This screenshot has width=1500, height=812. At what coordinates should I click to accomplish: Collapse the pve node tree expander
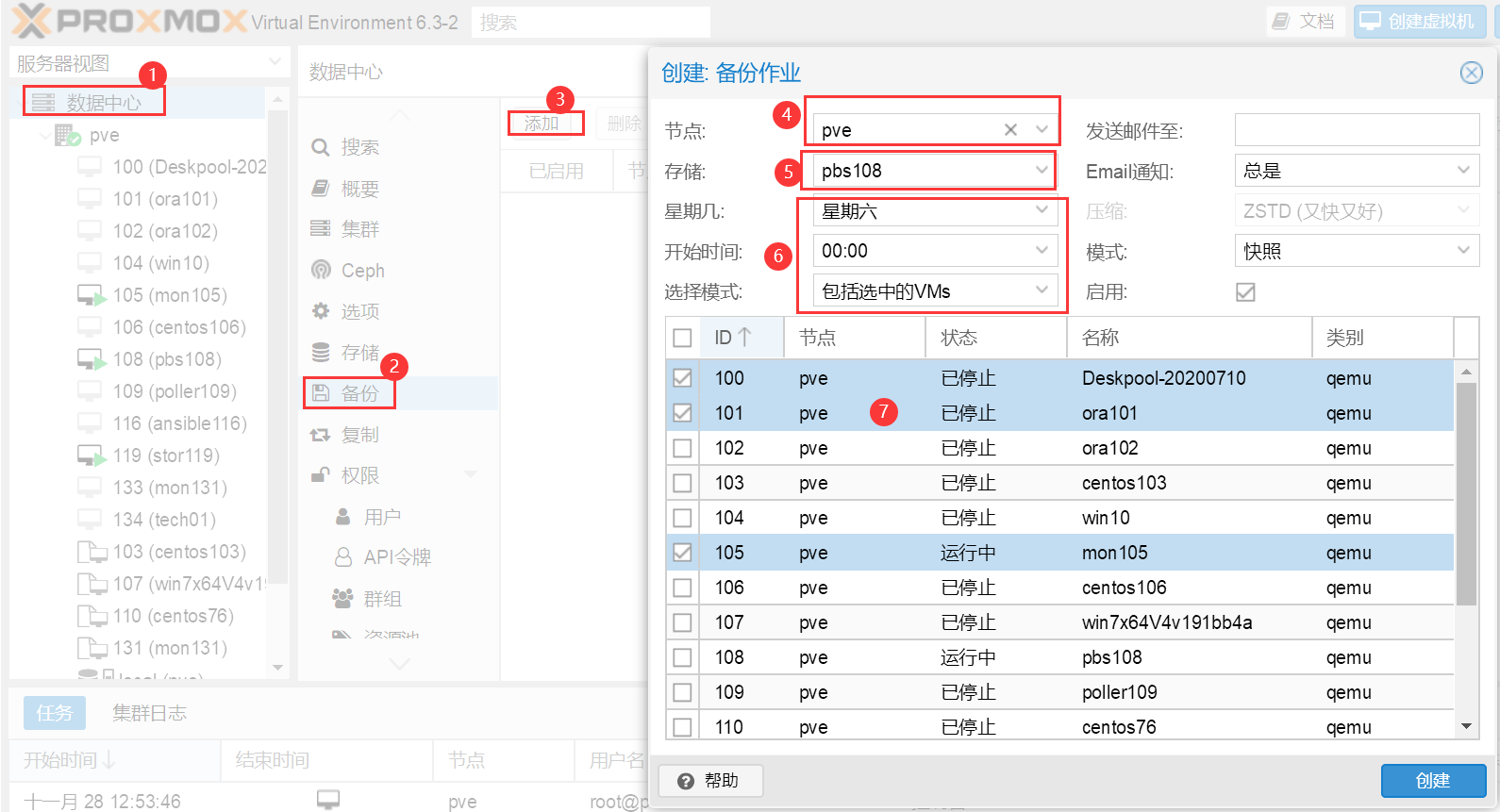click(45, 136)
